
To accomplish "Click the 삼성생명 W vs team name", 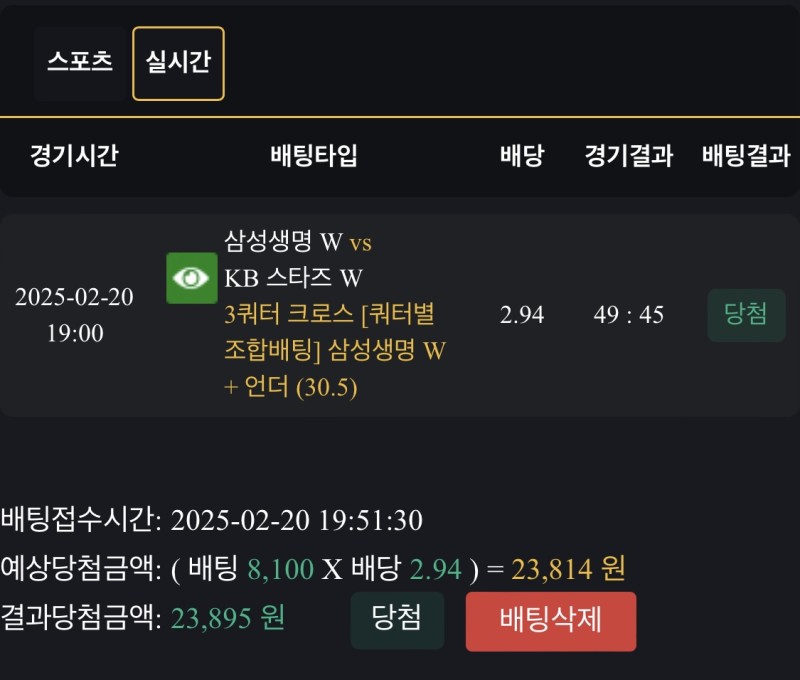I will pos(298,242).
